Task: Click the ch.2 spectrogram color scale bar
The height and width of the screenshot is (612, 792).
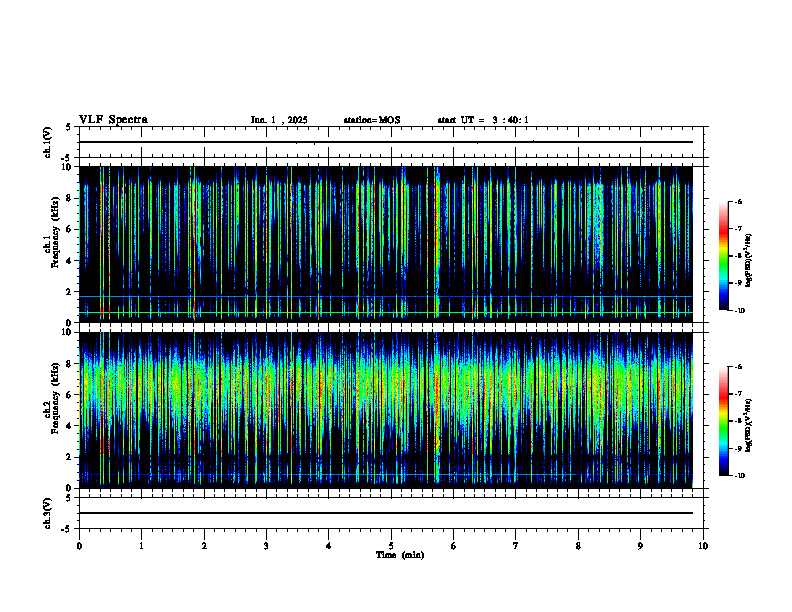Action: point(723,421)
